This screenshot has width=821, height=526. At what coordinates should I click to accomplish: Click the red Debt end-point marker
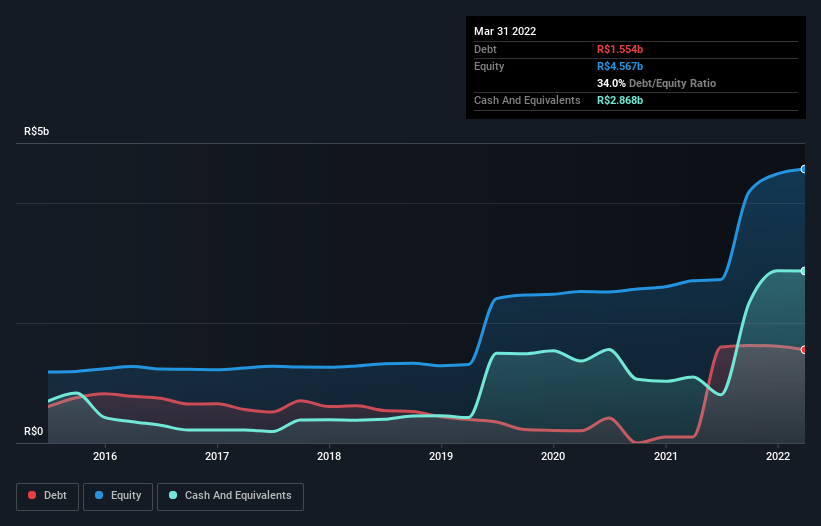click(x=804, y=350)
